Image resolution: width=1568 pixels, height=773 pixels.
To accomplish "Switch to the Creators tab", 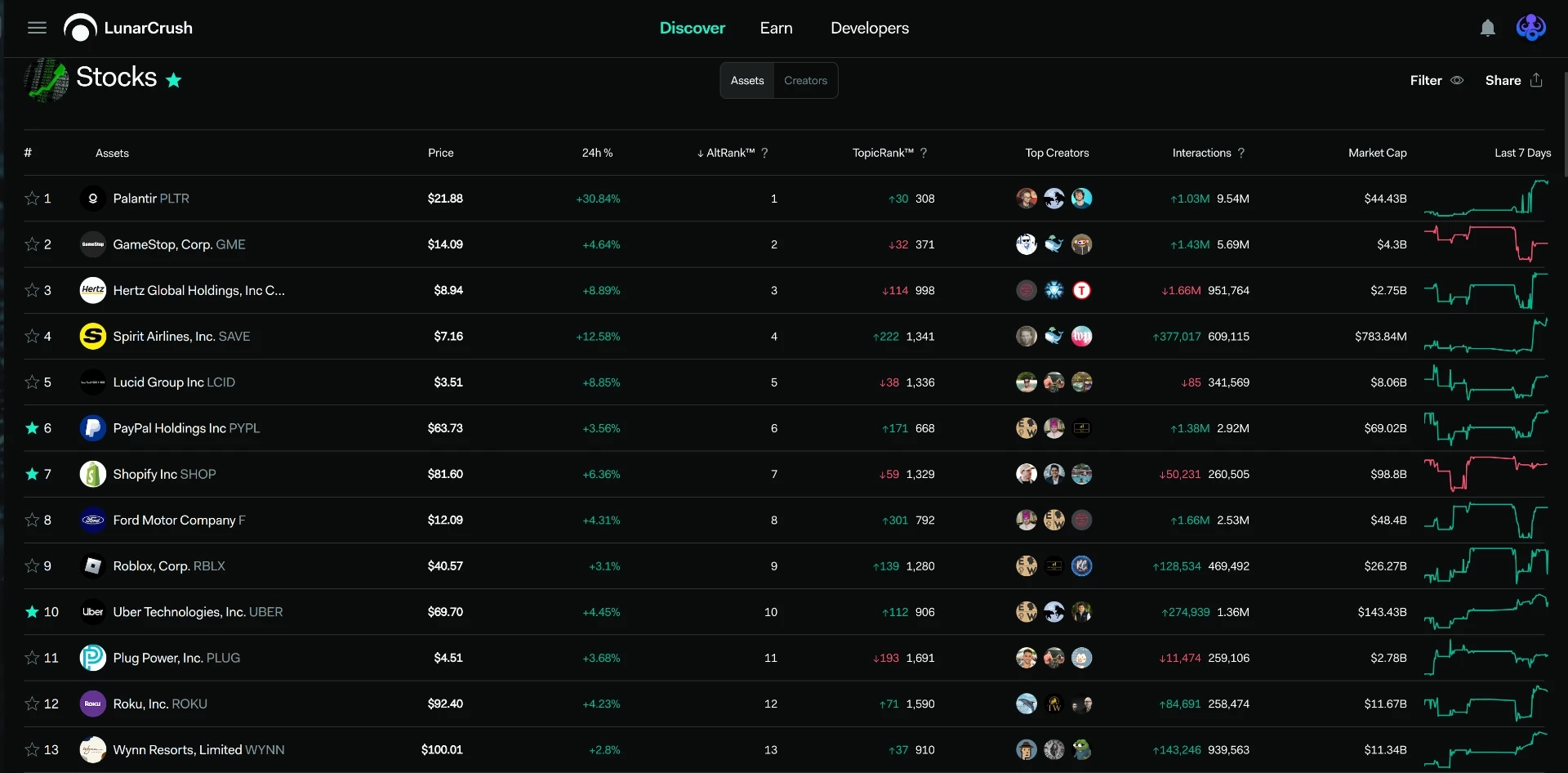I will coord(805,80).
